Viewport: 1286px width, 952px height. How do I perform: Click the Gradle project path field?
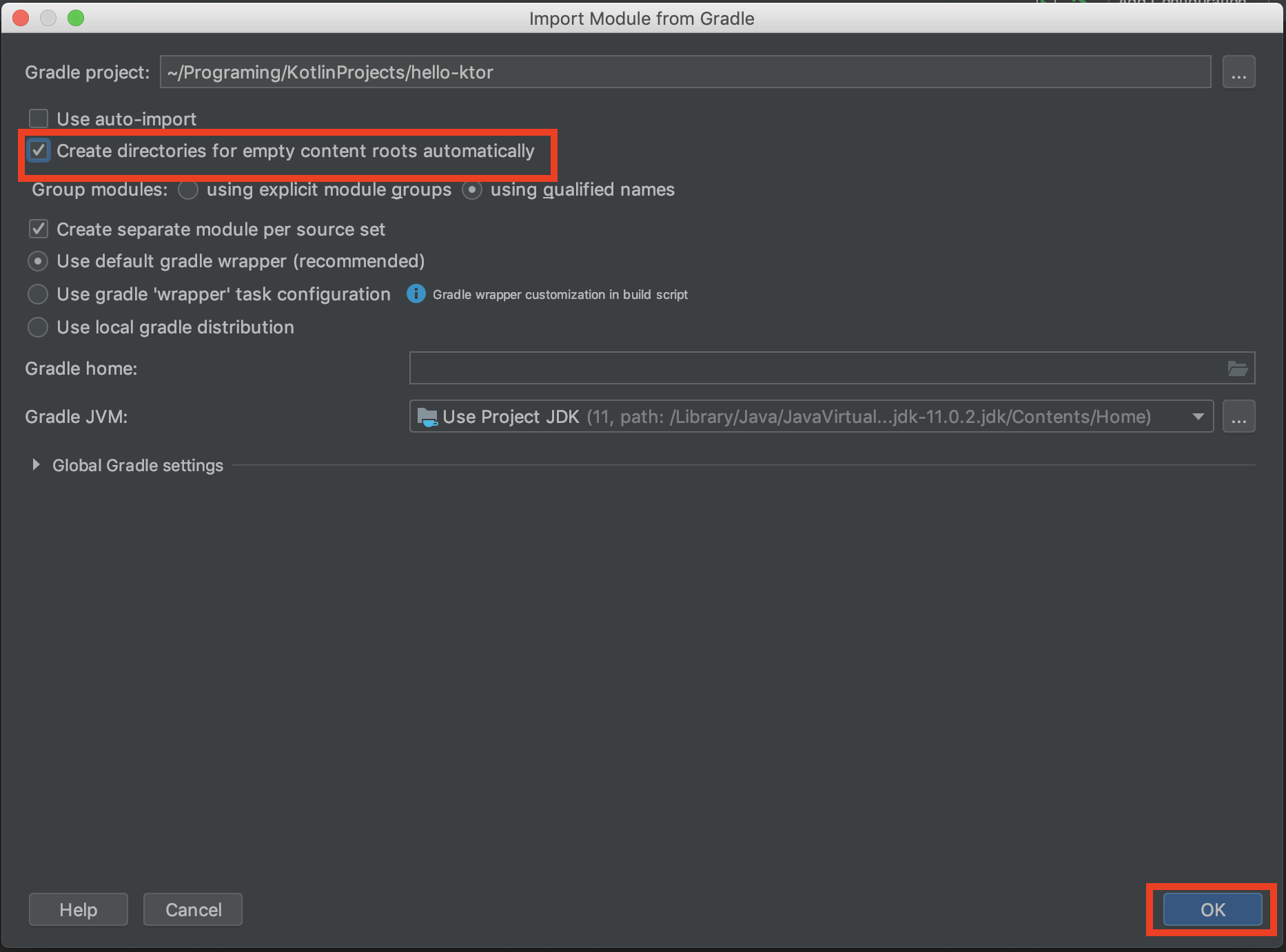[x=685, y=72]
